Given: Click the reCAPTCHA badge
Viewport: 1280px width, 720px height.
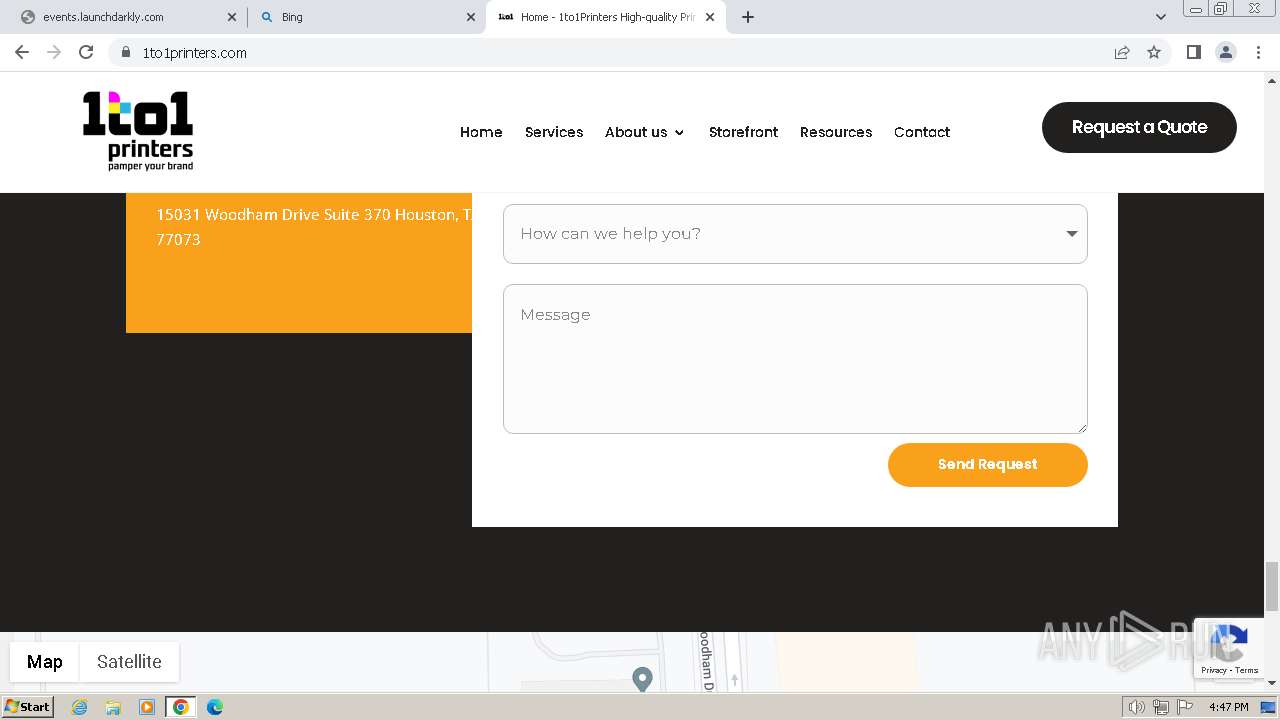Looking at the screenshot, I should [x=1228, y=648].
